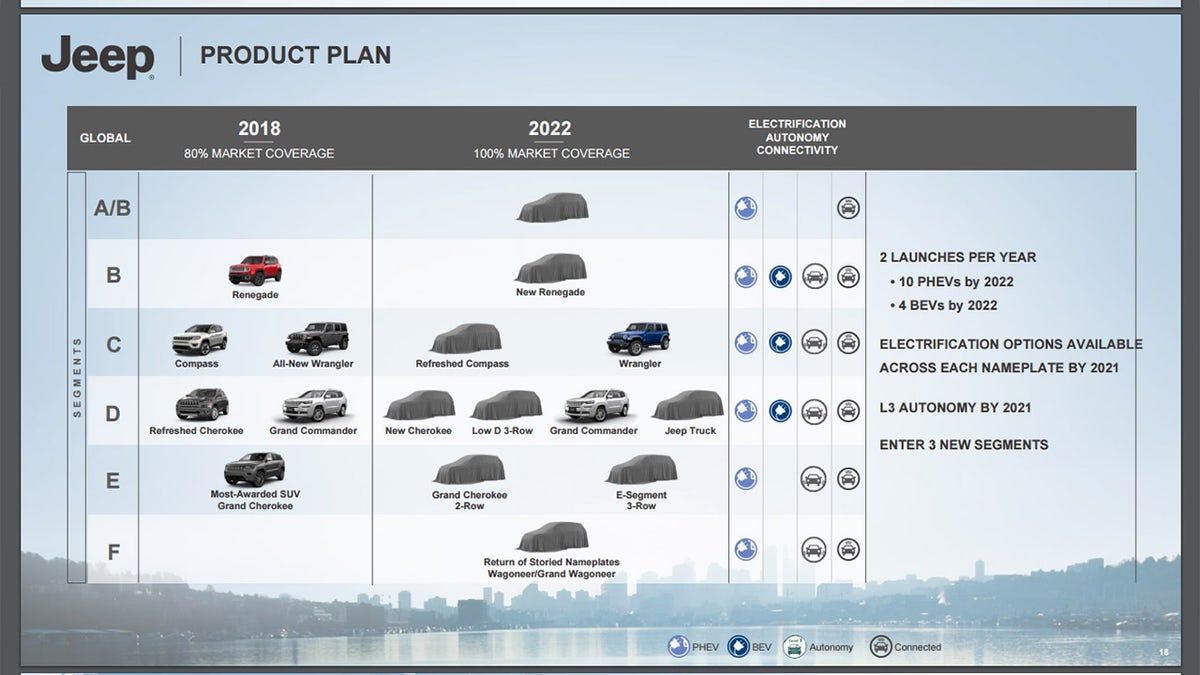The image size is (1200, 675).
Task: Select the PHEV icon in the F segment row
Action: (x=745, y=549)
